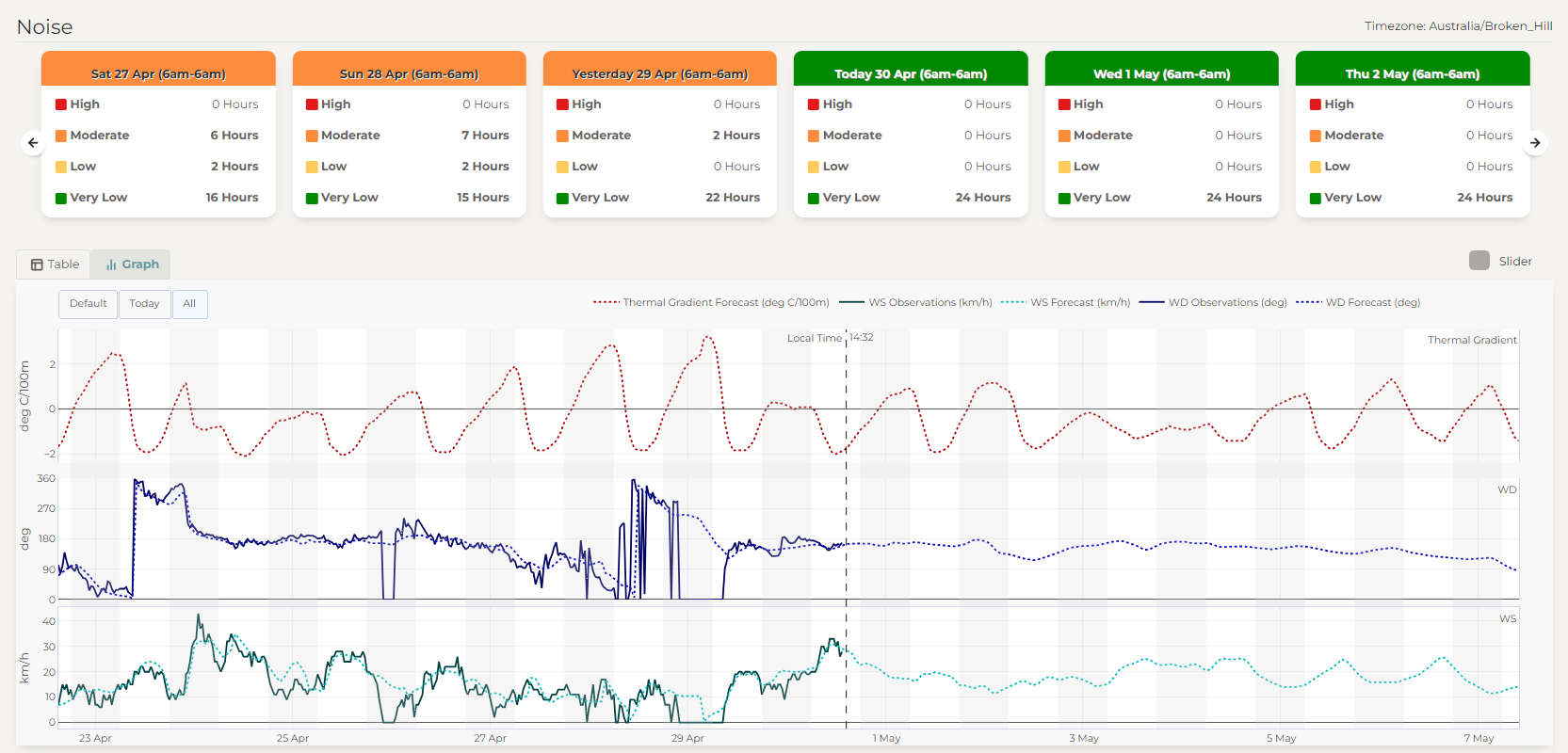Viewport: 1568px width, 753px height.
Task: Click green Very Low swatch on Thu 2 May card
Action: 1316,198
